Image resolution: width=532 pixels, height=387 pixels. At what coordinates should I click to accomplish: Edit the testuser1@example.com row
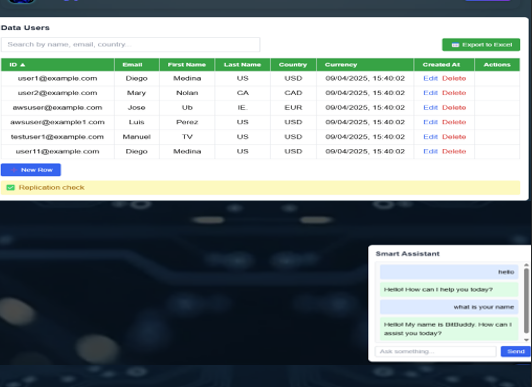[431, 137]
